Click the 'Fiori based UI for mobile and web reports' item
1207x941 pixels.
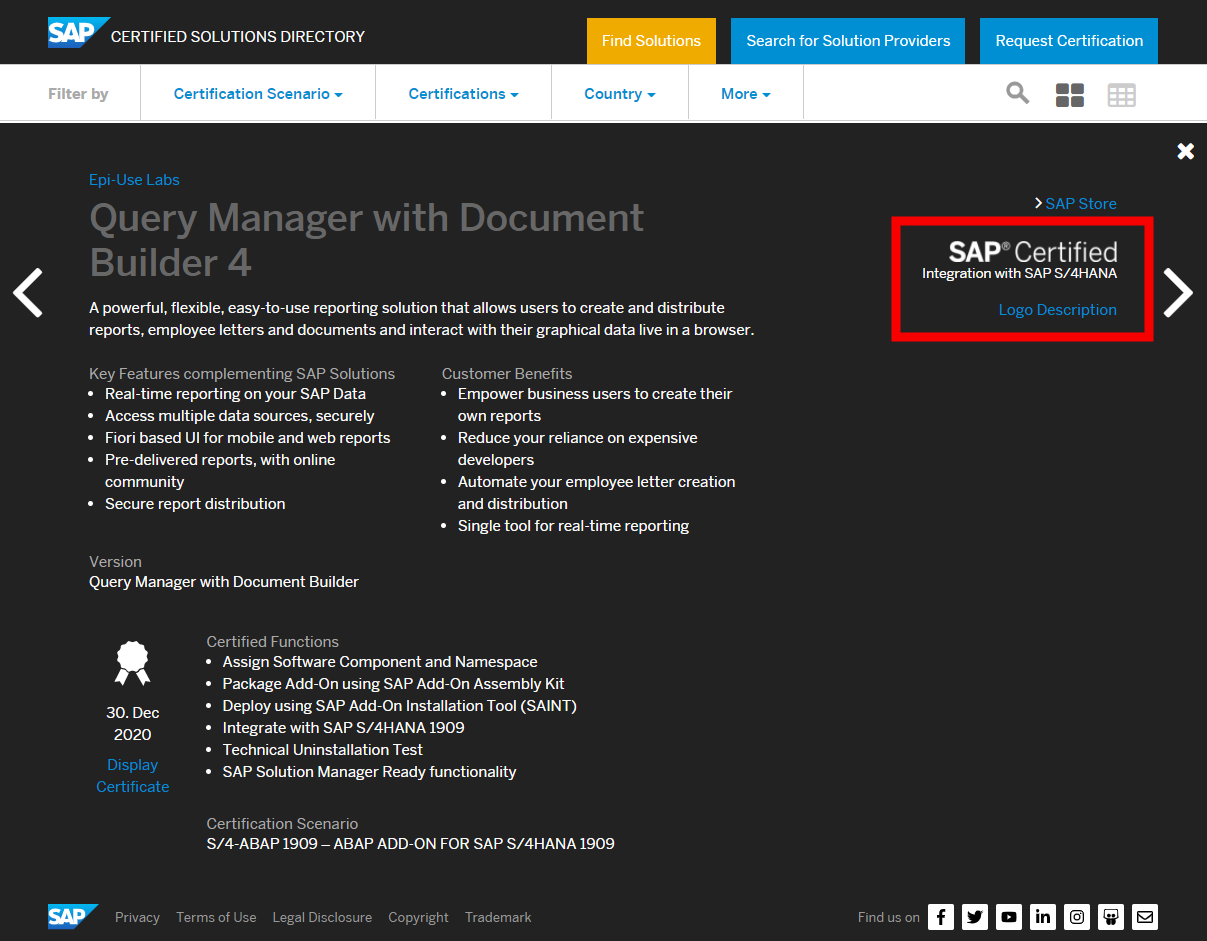(x=247, y=438)
